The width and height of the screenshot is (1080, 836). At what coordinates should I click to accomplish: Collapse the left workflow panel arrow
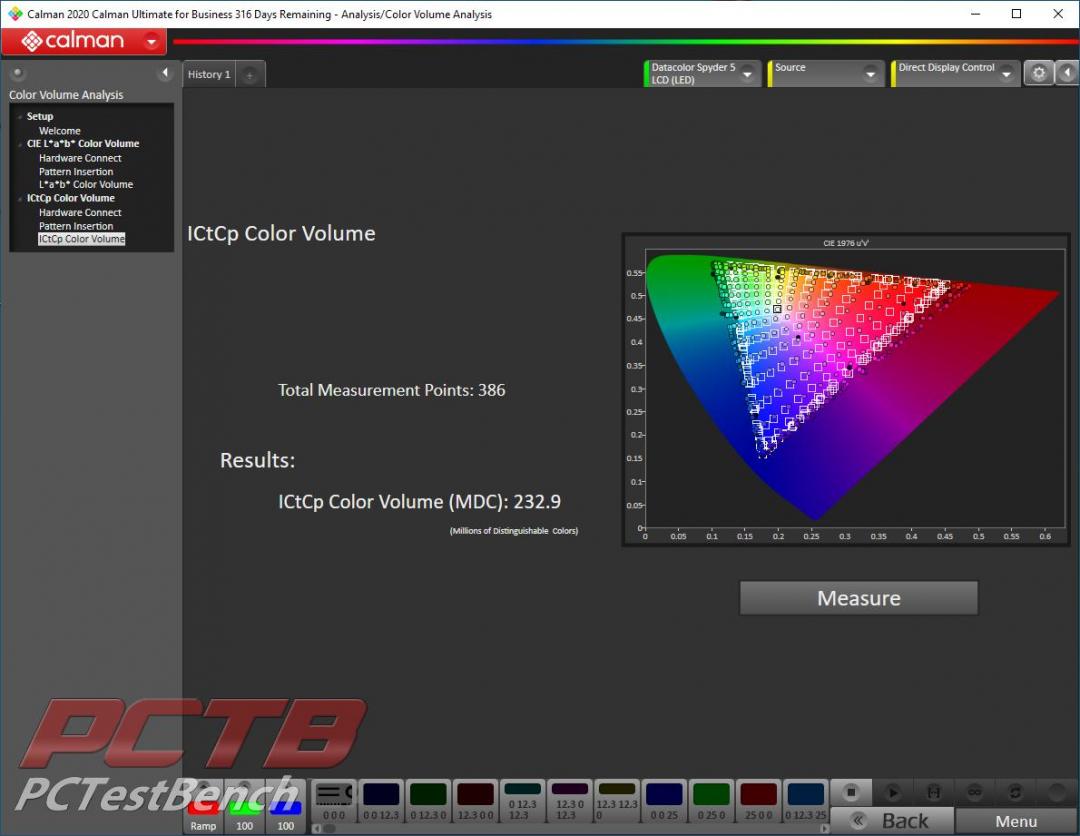pos(165,74)
